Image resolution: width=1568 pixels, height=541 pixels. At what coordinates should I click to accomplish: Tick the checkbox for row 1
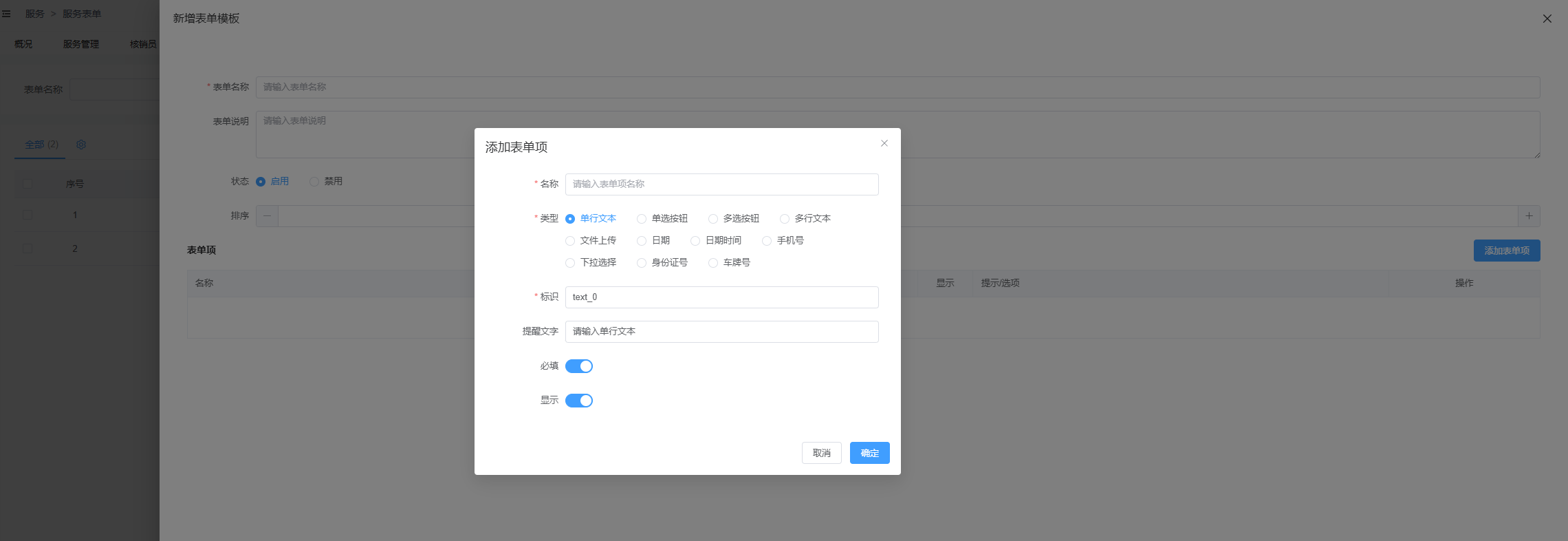point(28,215)
